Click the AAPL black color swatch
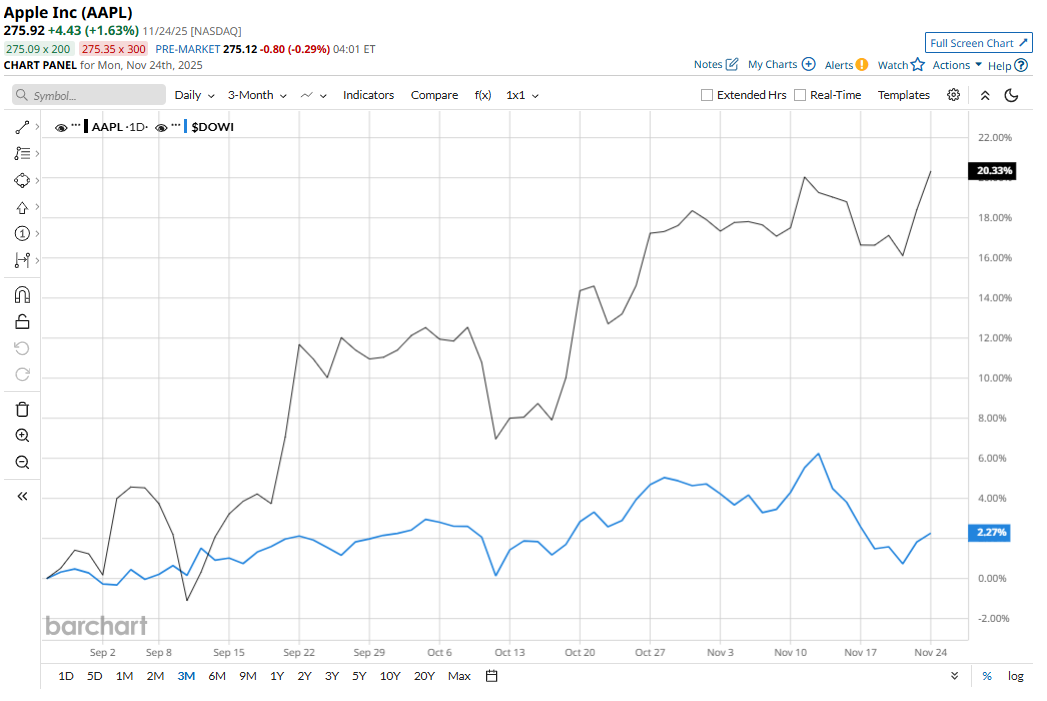This screenshot has width=1047, height=701. point(86,127)
